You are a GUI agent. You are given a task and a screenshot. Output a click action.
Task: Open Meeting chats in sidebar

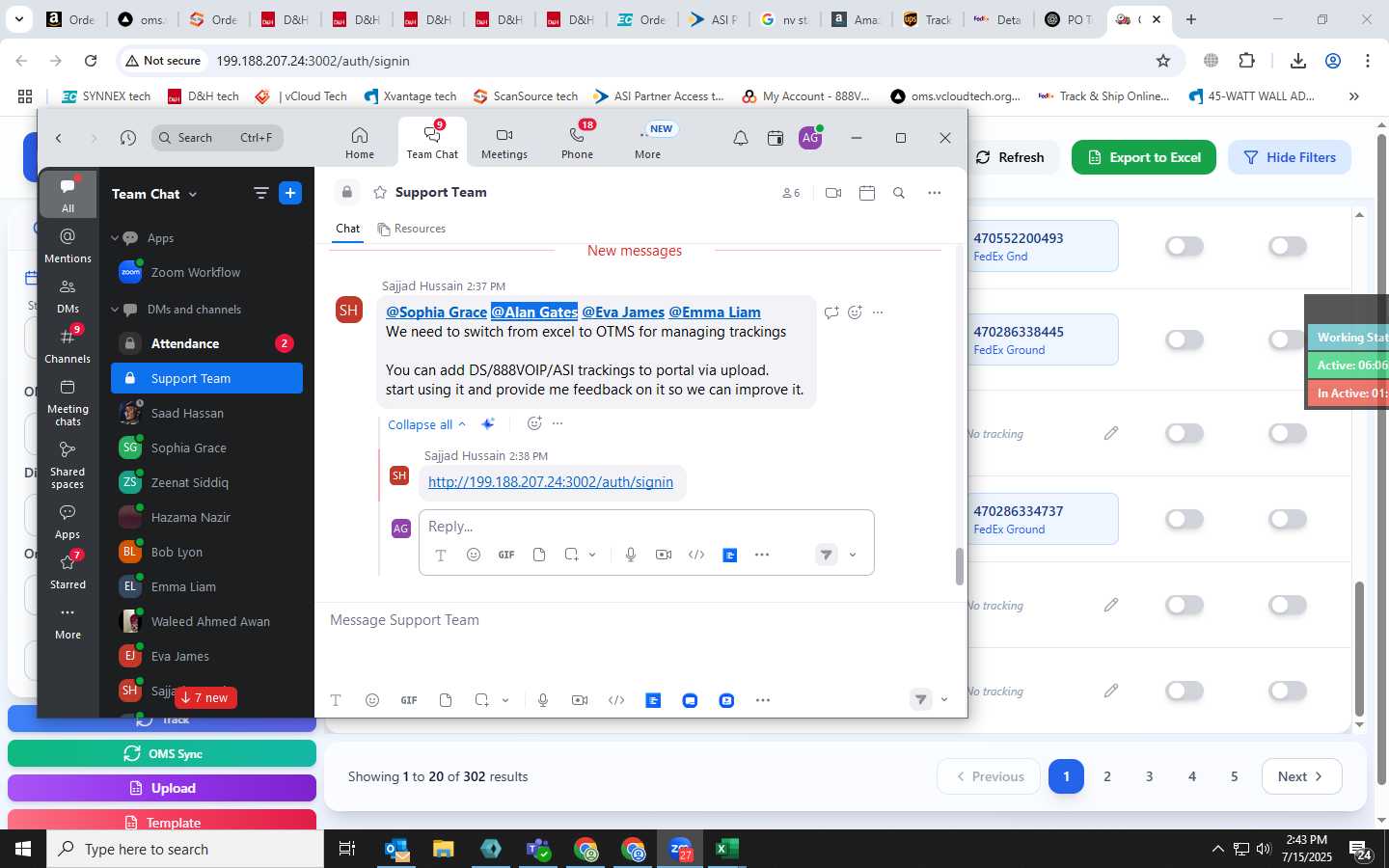point(68,402)
